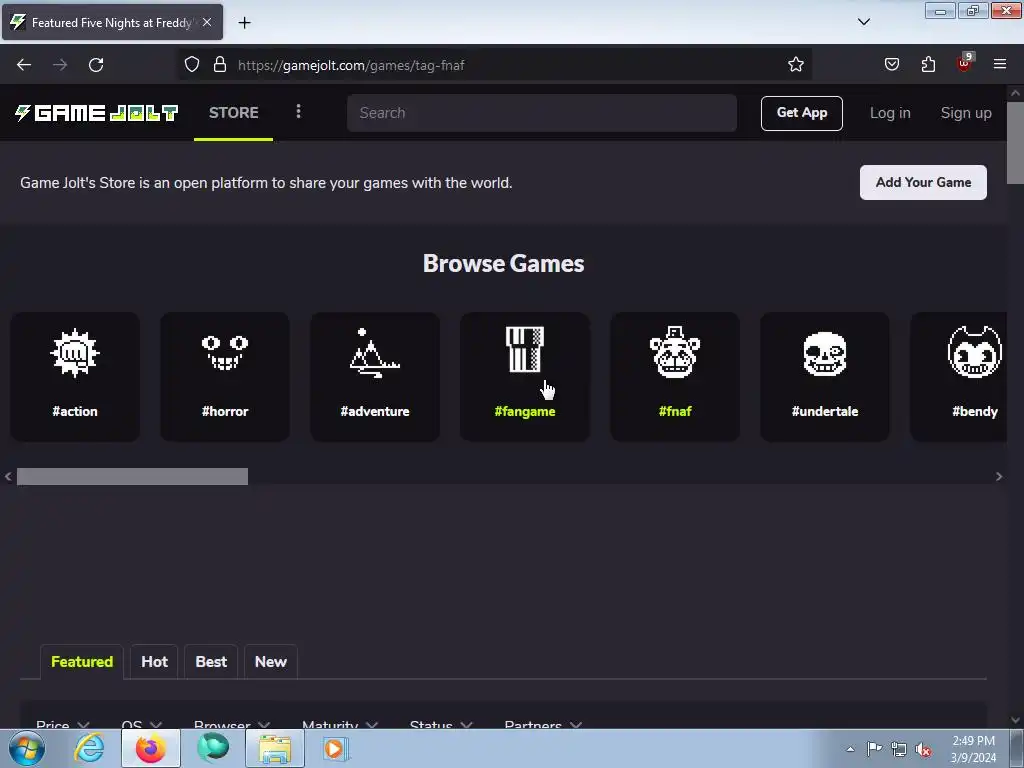Open the three-dot more menu
Screen dimensions: 1024x768
point(298,112)
